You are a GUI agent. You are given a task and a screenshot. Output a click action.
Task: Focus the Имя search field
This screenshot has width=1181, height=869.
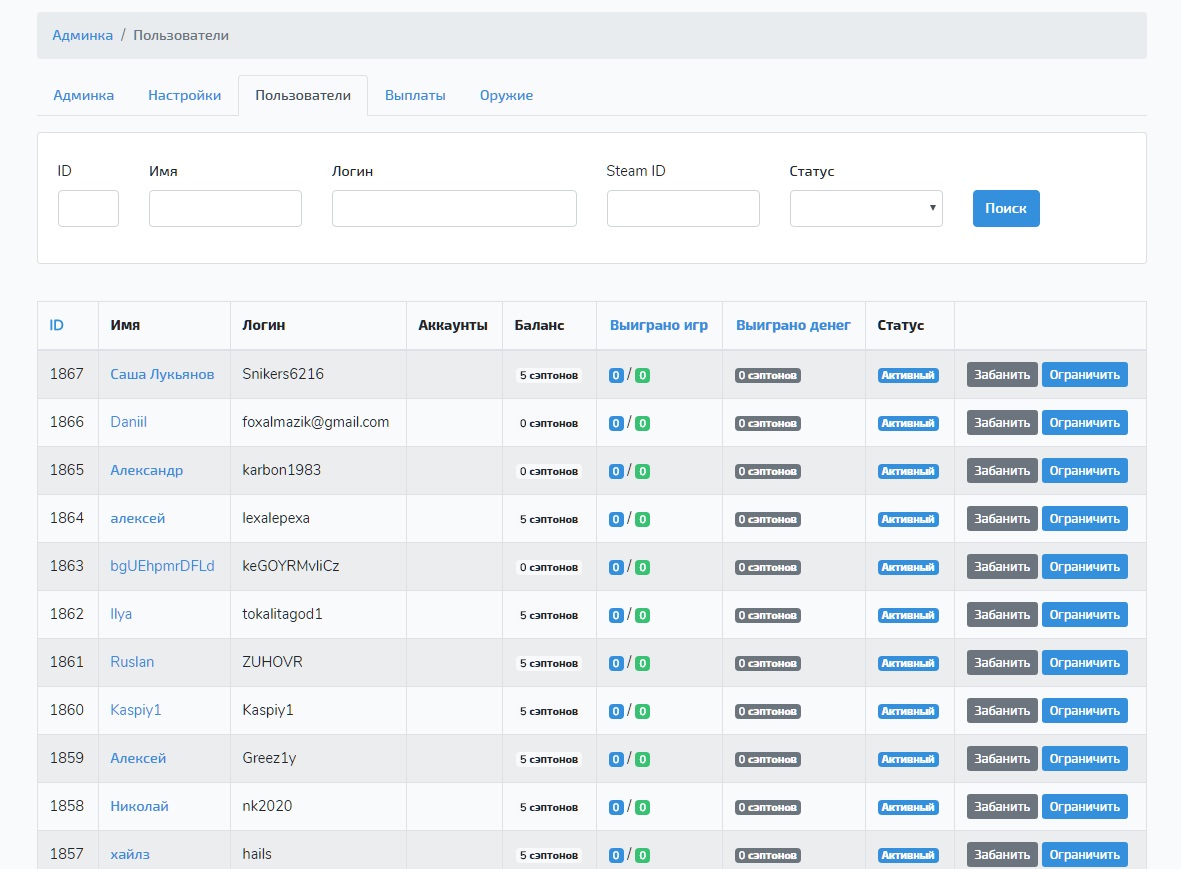(x=225, y=209)
